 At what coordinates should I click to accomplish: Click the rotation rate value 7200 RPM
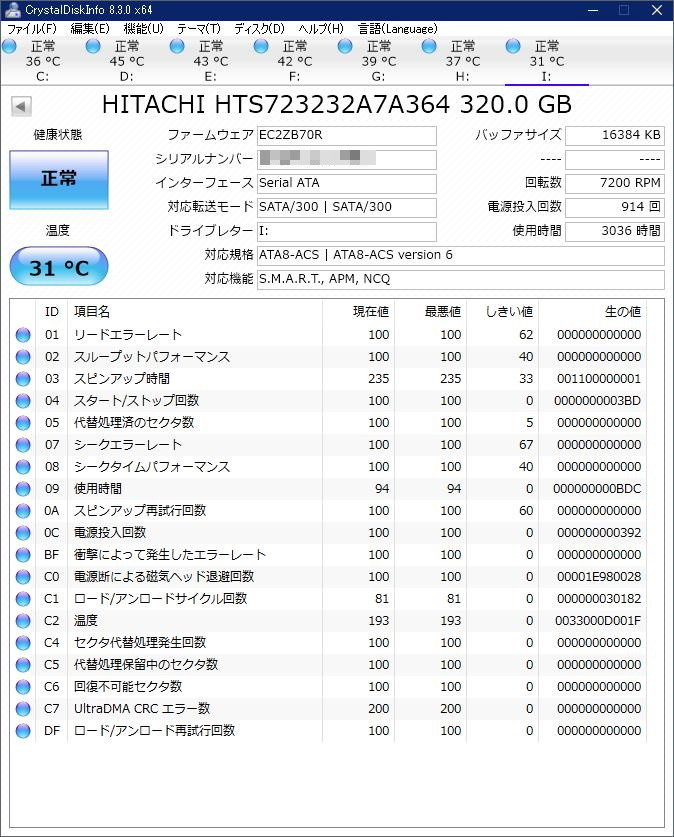(x=615, y=183)
